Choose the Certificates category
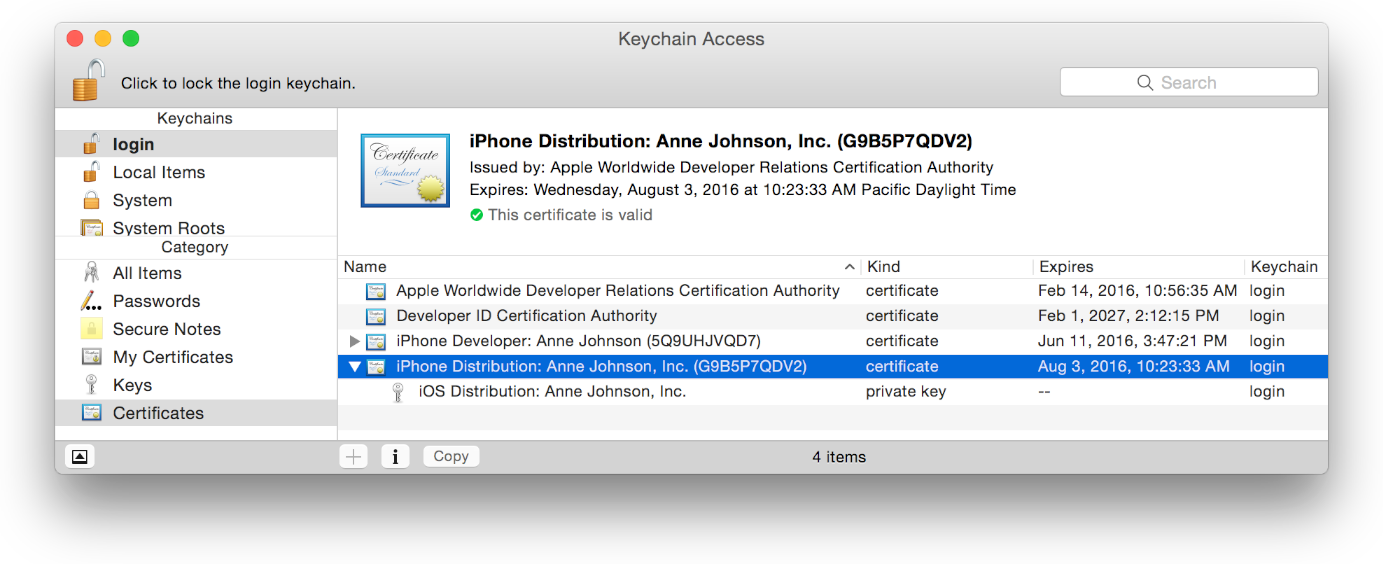The height and width of the screenshot is (564, 1383). 196,413
